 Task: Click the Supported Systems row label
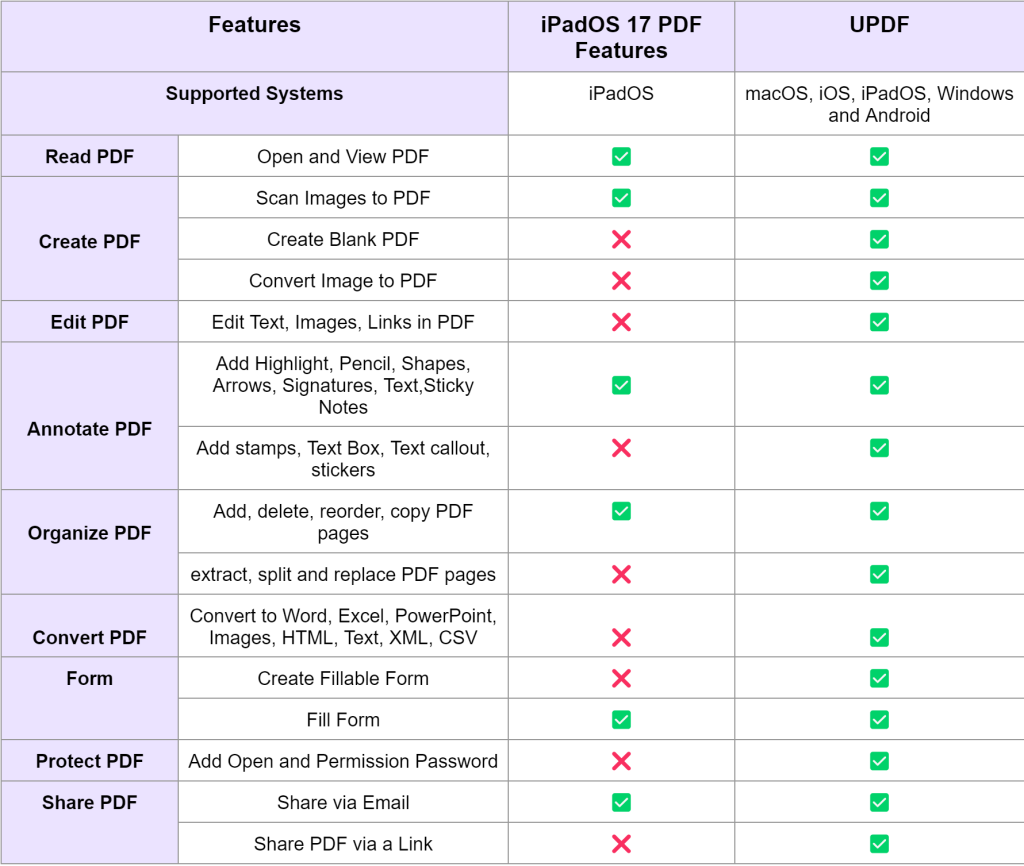pyautogui.click(x=254, y=94)
